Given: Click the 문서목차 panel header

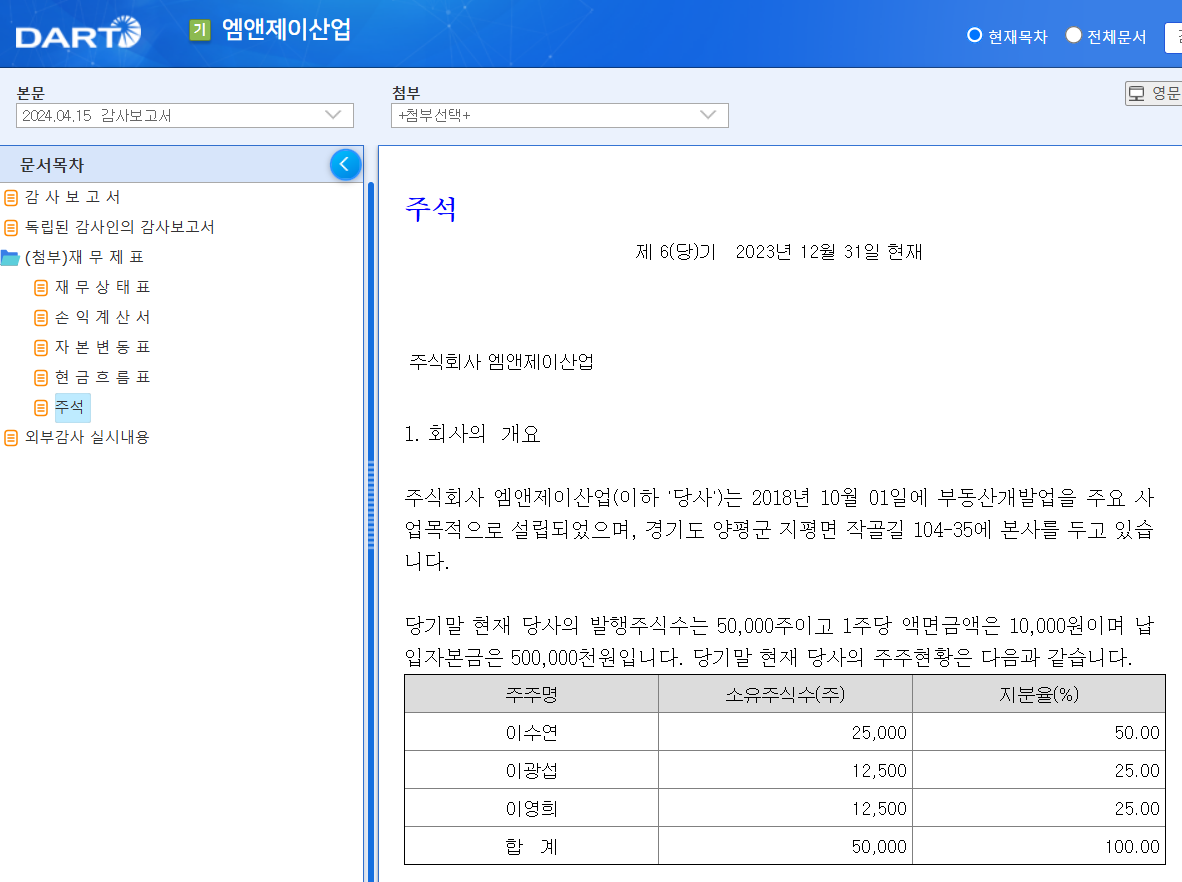Looking at the screenshot, I should tap(182, 164).
